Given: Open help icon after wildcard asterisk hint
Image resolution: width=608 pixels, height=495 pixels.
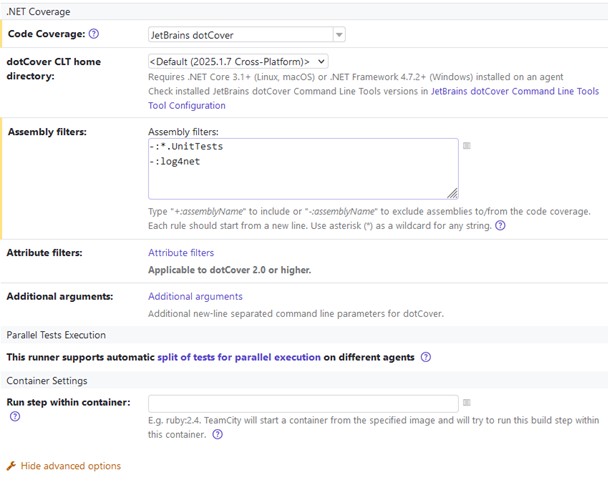Looking at the screenshot, I should (x=501, y=225).
